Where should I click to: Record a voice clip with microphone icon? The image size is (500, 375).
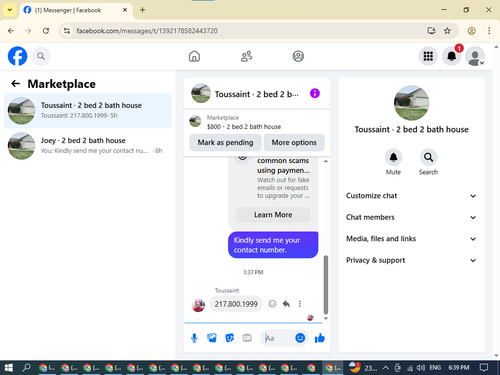point(194,338)
